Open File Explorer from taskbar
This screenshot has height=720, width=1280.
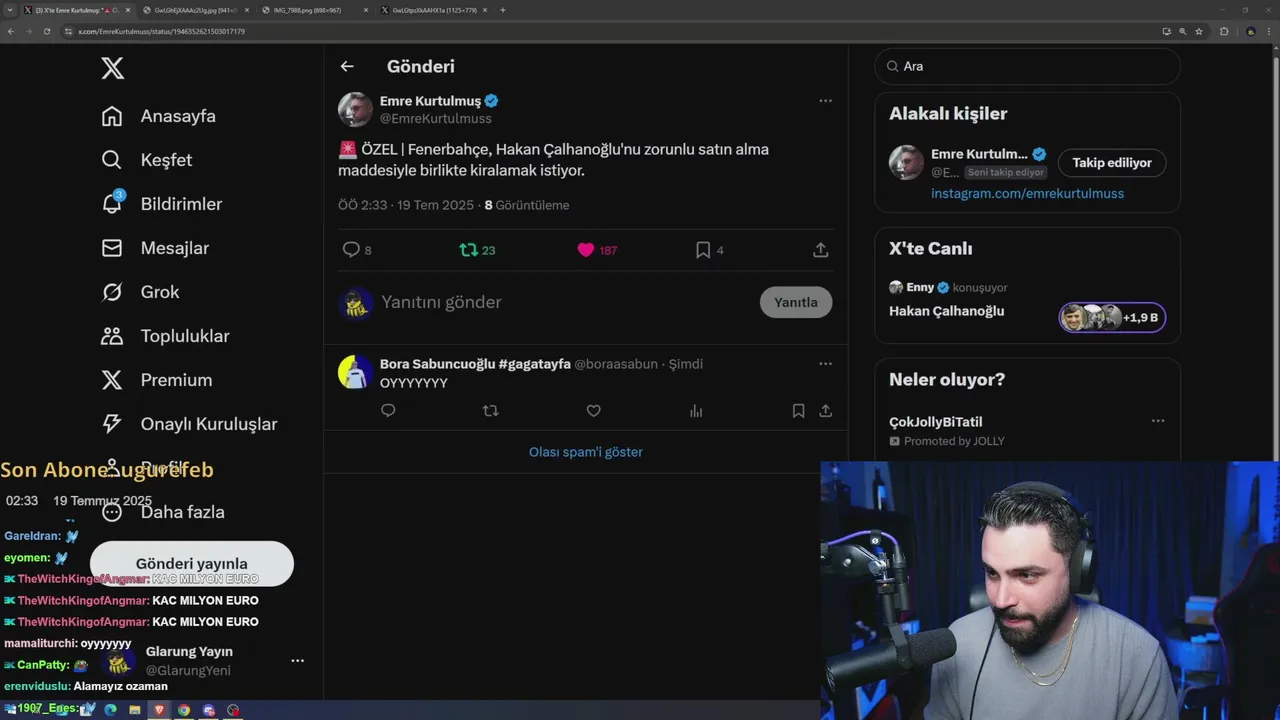coord(134,710)
